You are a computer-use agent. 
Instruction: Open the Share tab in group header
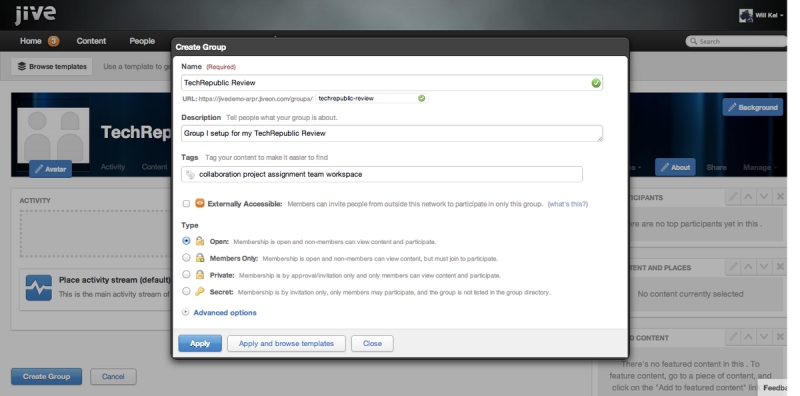[716, 167]
